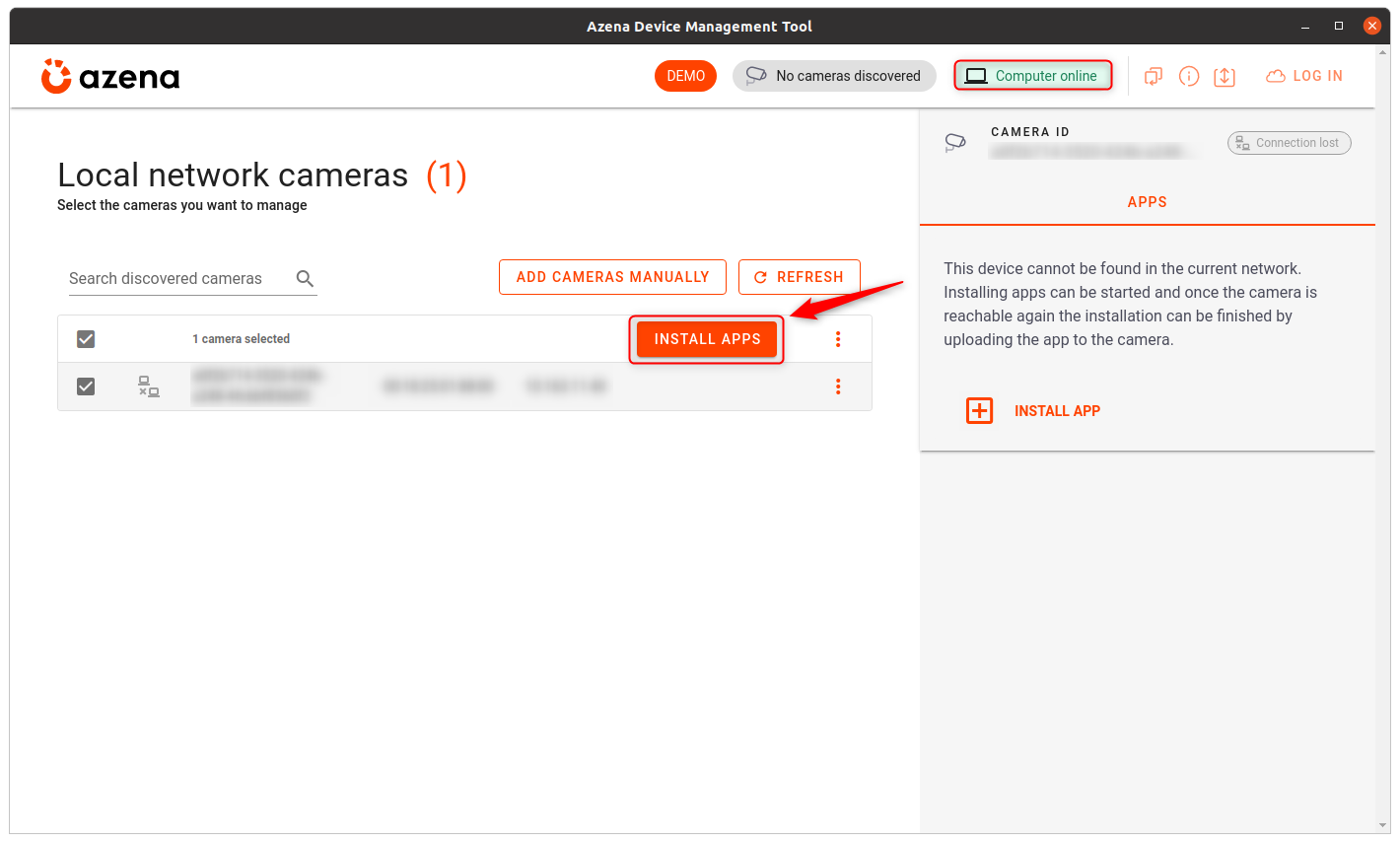1400x843 pixels.
Task: Click the scrollbar down arrow
Action: click(1383, 826)
